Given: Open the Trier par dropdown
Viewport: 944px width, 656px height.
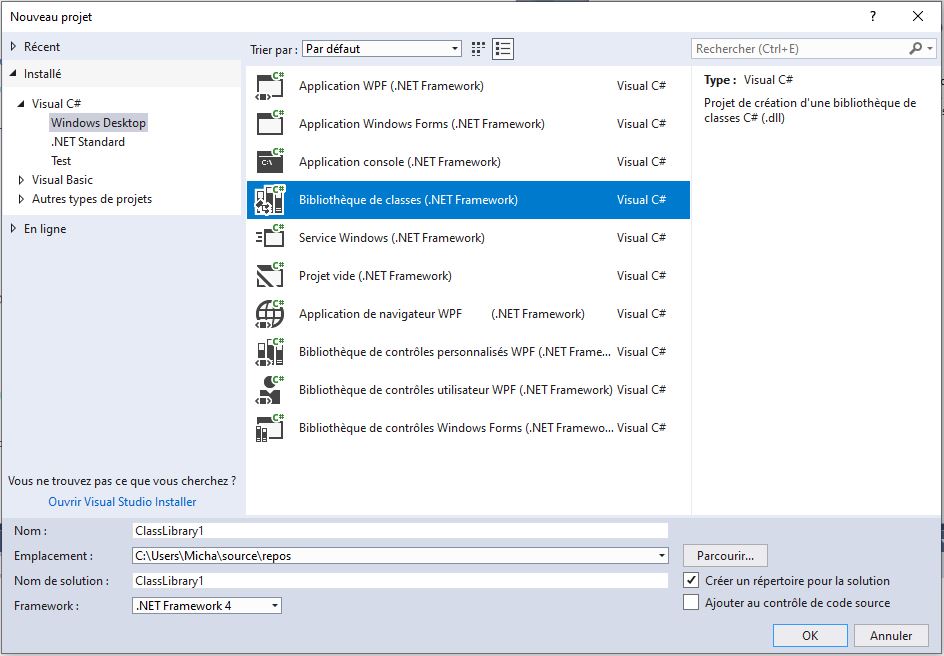Looking at the screenshot, I should (x=382, y=49).
